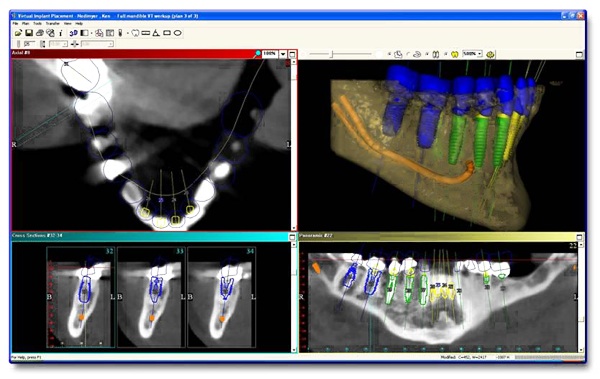Click the open file folder icon
The image size is (600, 379).
coord(18,33)
